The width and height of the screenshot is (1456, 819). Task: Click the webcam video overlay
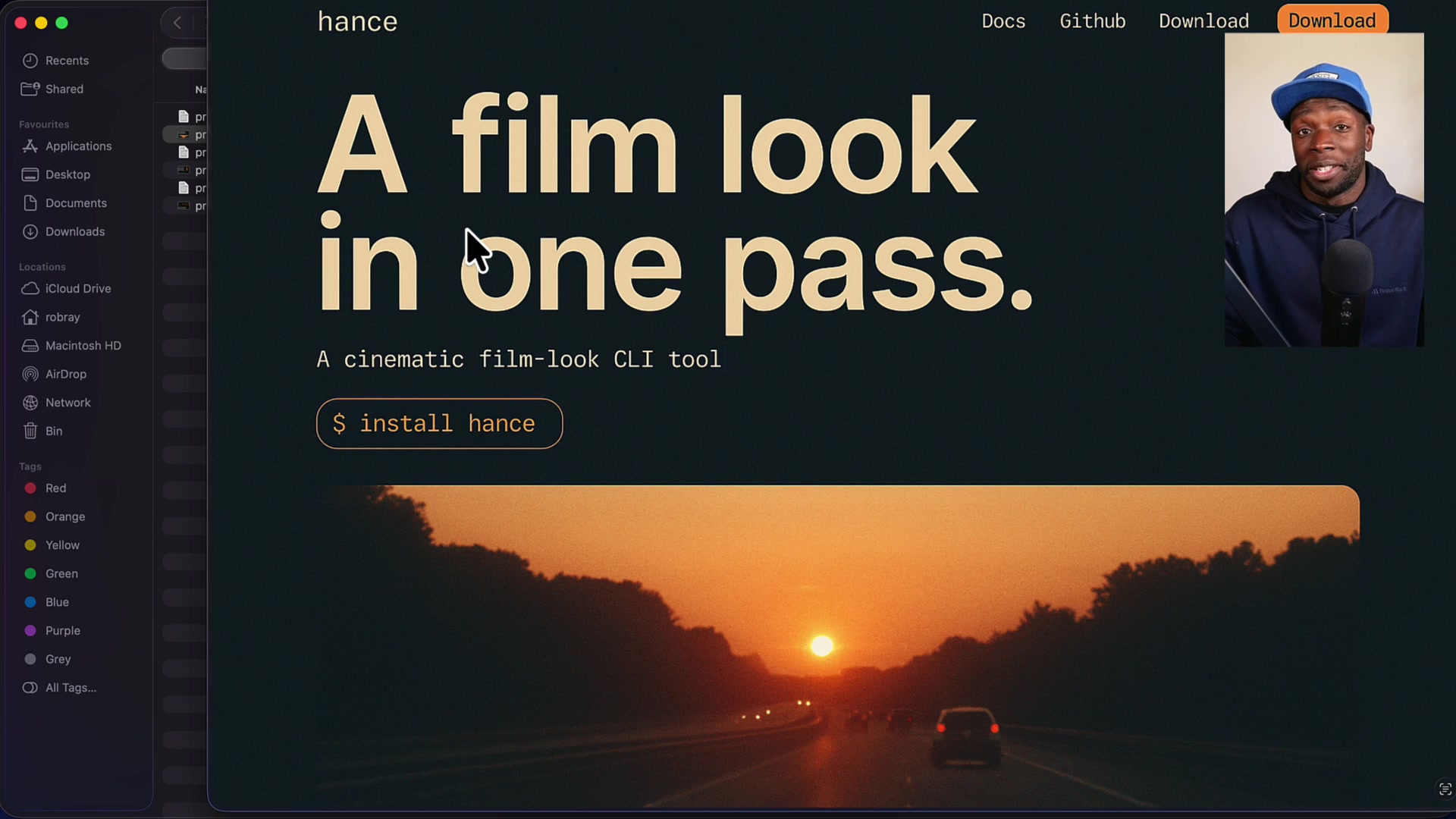click(x=1324, y=190)
